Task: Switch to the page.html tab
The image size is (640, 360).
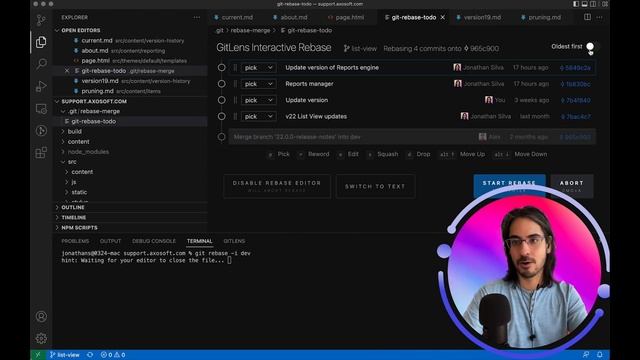Action: (x=349, y=18)
